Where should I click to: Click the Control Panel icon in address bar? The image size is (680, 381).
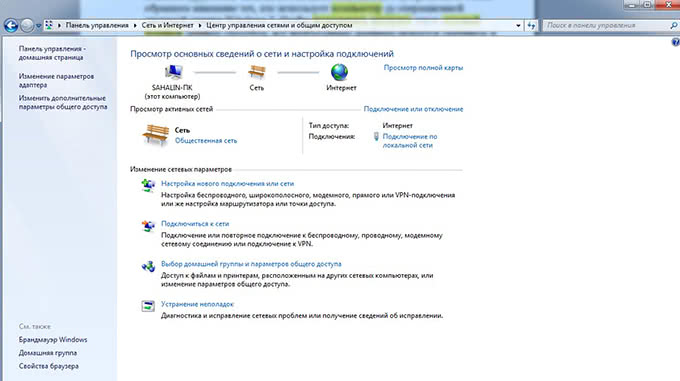point(49,26)
